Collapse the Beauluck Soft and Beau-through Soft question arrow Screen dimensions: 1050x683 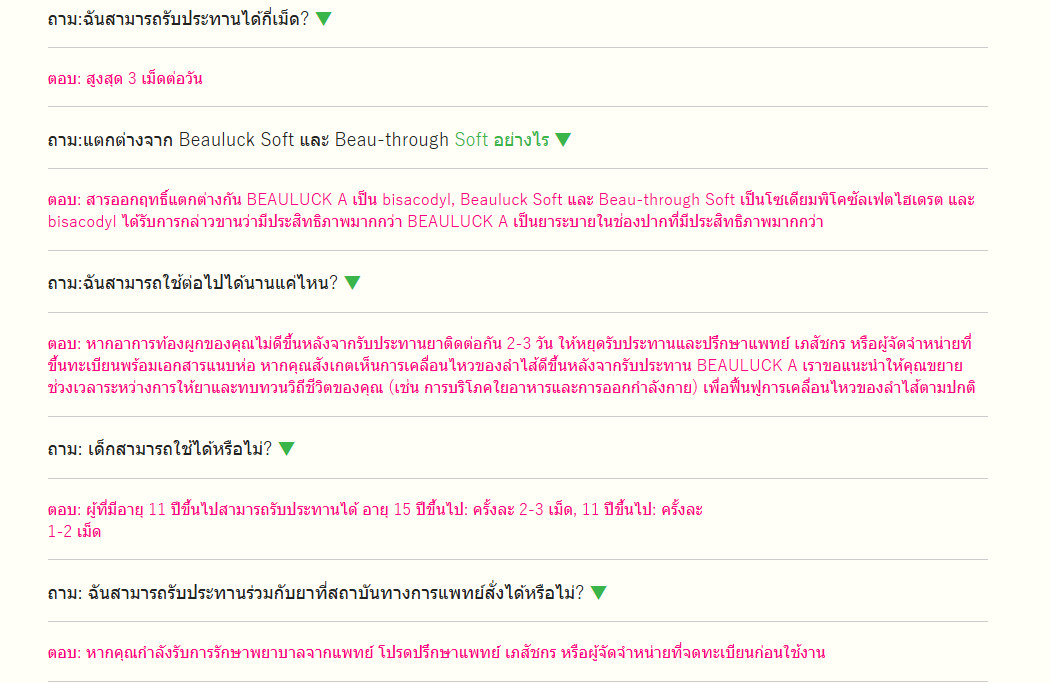click(x=563, y=139)
